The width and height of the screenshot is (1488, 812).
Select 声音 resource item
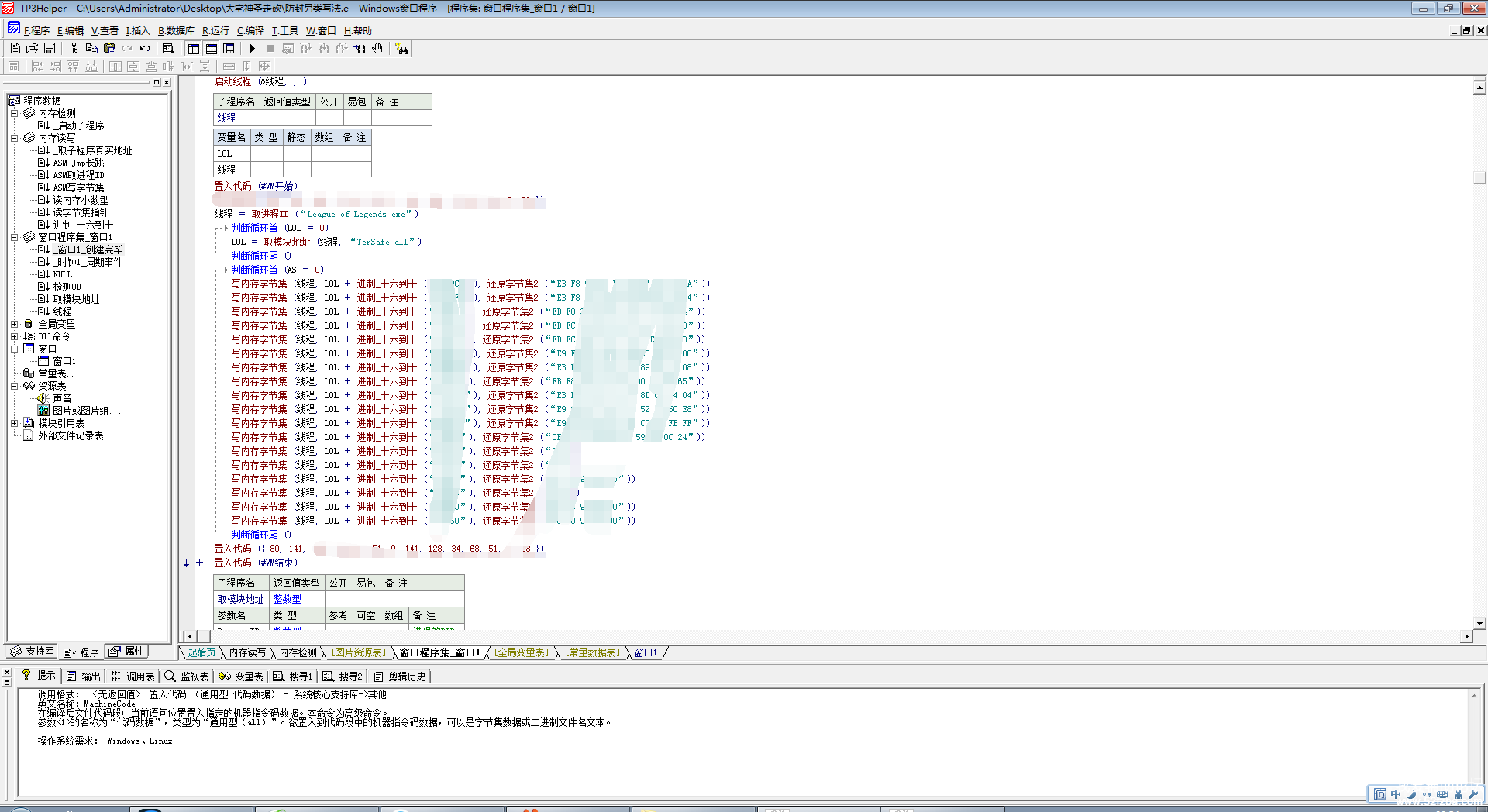pos(67,398)
